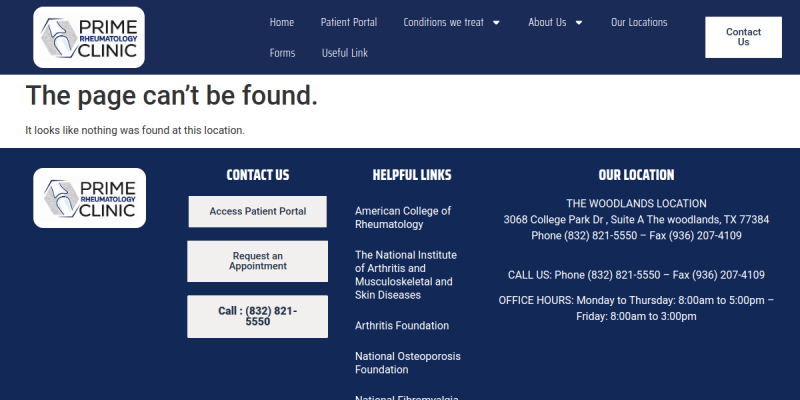This screenshot has height=400, width=800.
Task: Click the Friday: 8:00am to 3:00pm text
Action: click(636, 316)
